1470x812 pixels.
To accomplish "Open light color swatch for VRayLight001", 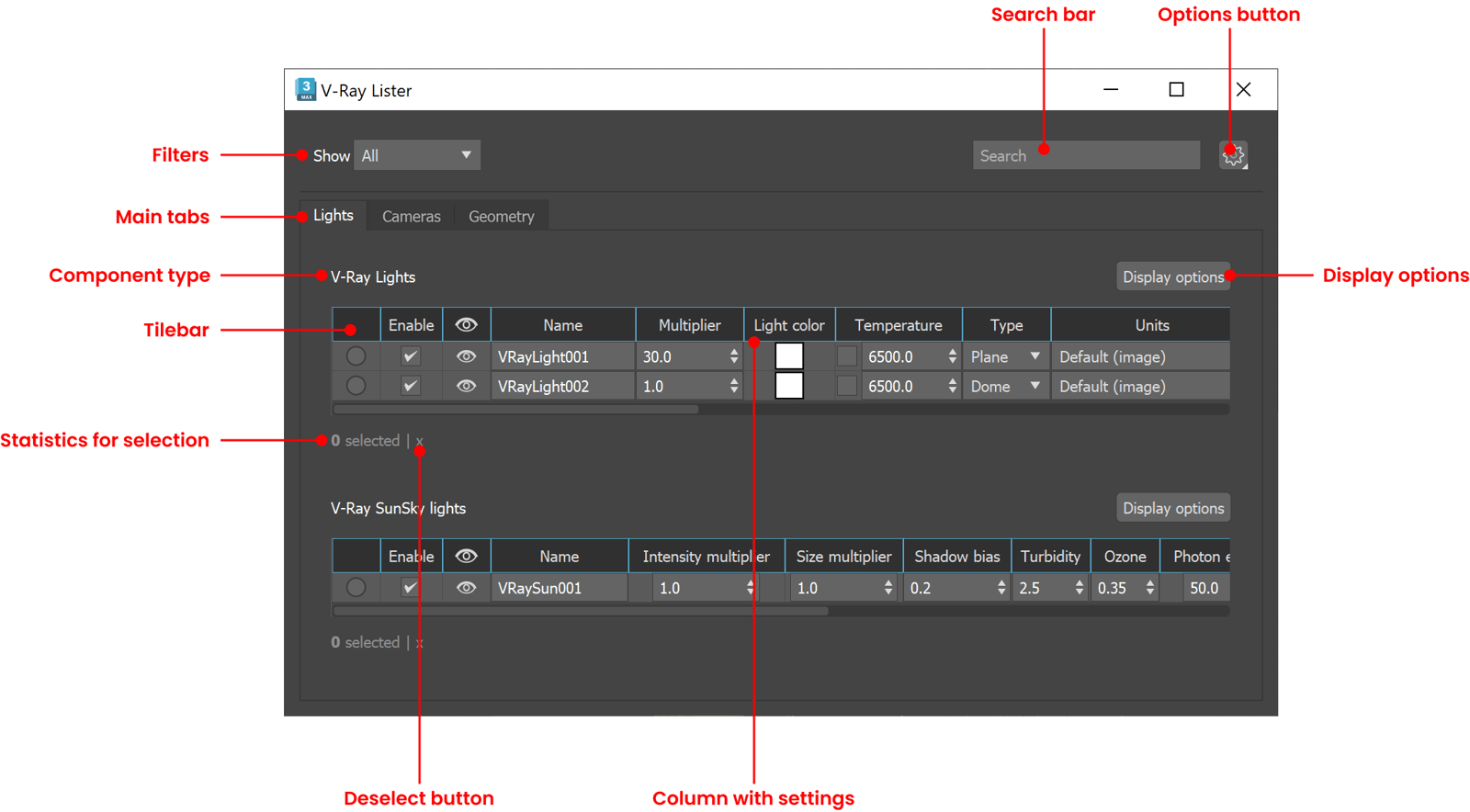I will (x=789, y=356).
